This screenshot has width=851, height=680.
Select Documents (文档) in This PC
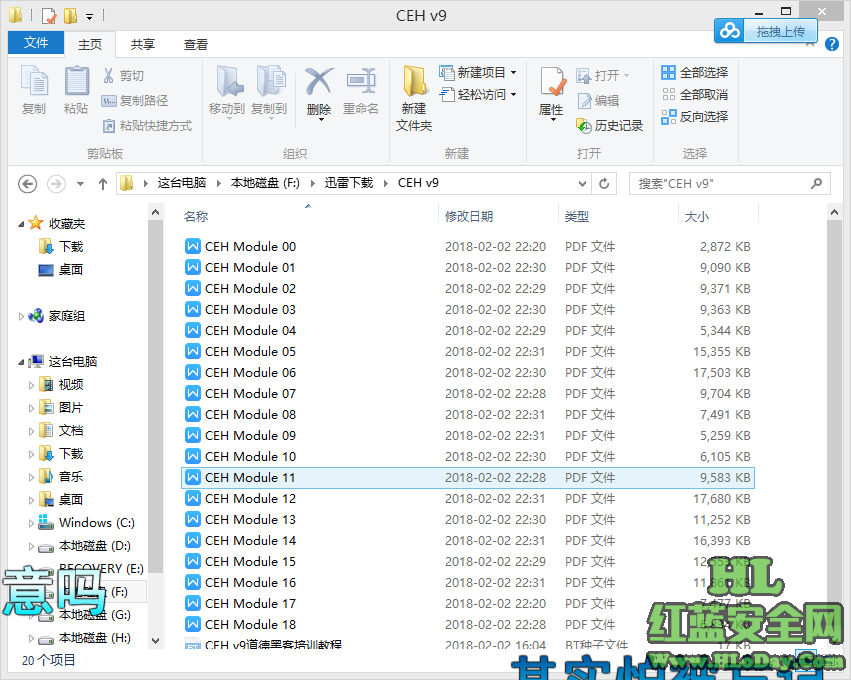[61, 431]
